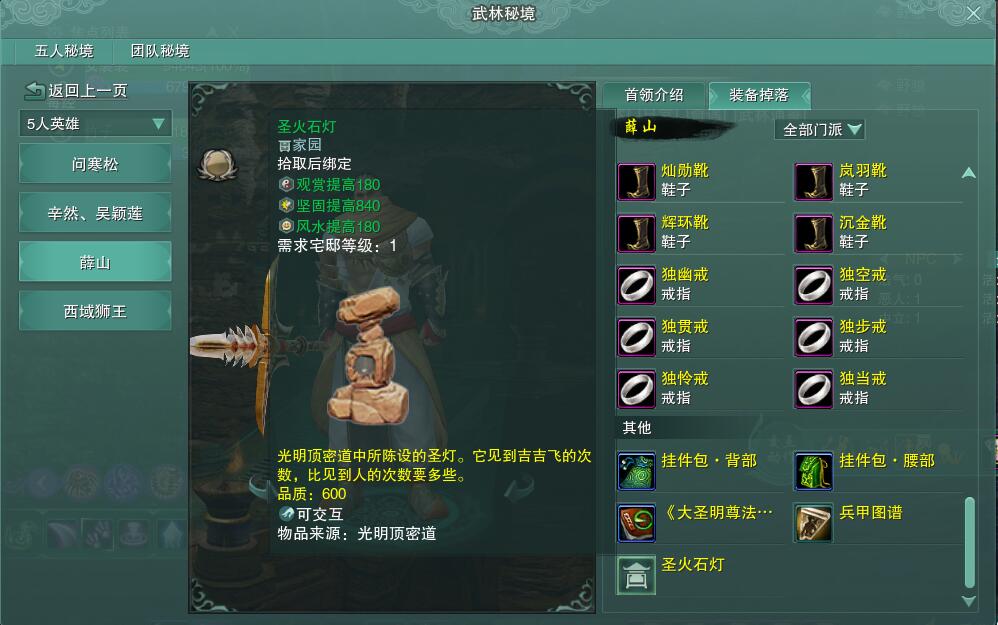Click the 岚羽靴 boots icon

pyautogui.click(x=813, y=182)
